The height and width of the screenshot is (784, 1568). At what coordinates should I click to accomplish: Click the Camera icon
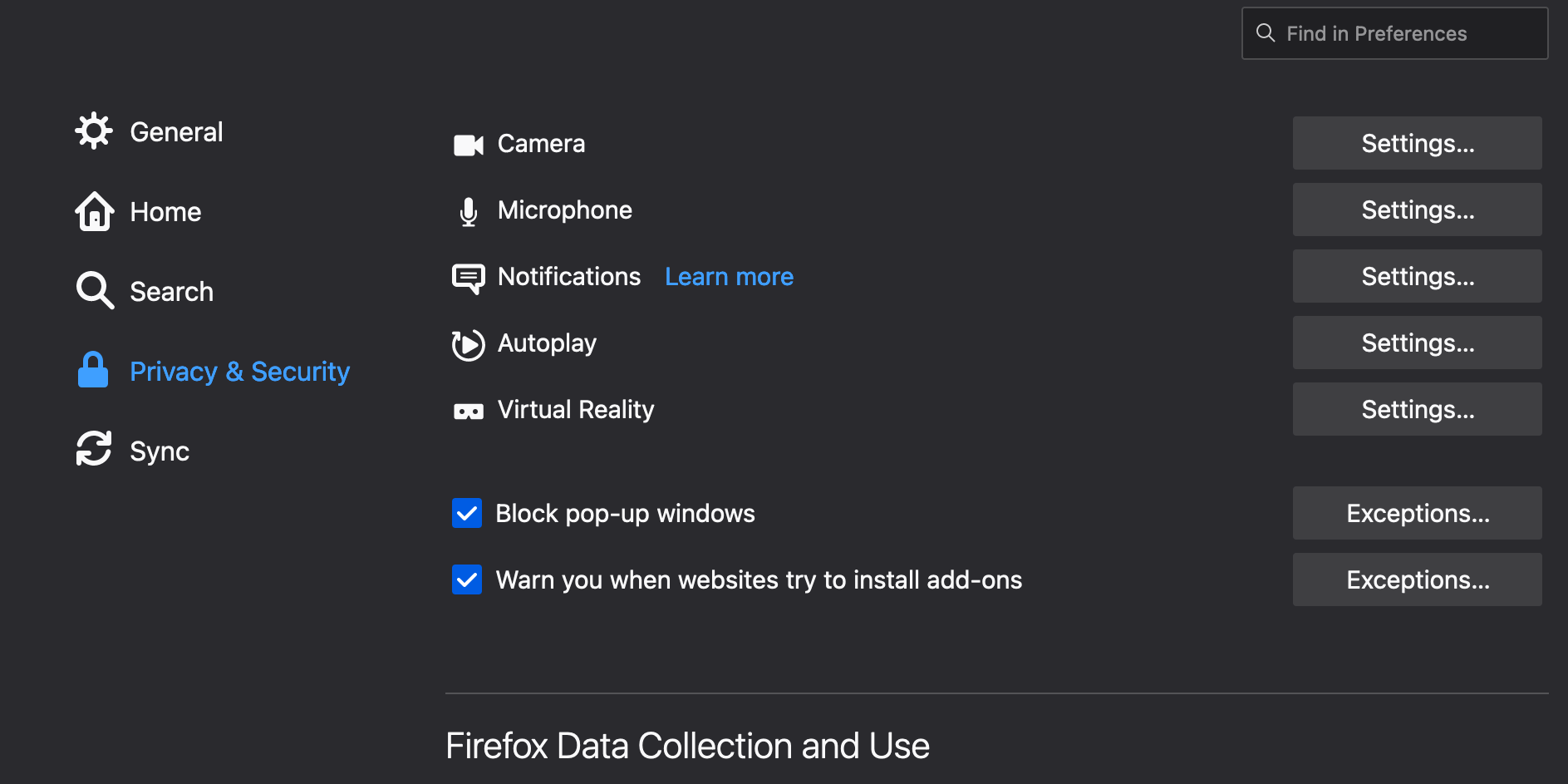[x=469, y=143]
